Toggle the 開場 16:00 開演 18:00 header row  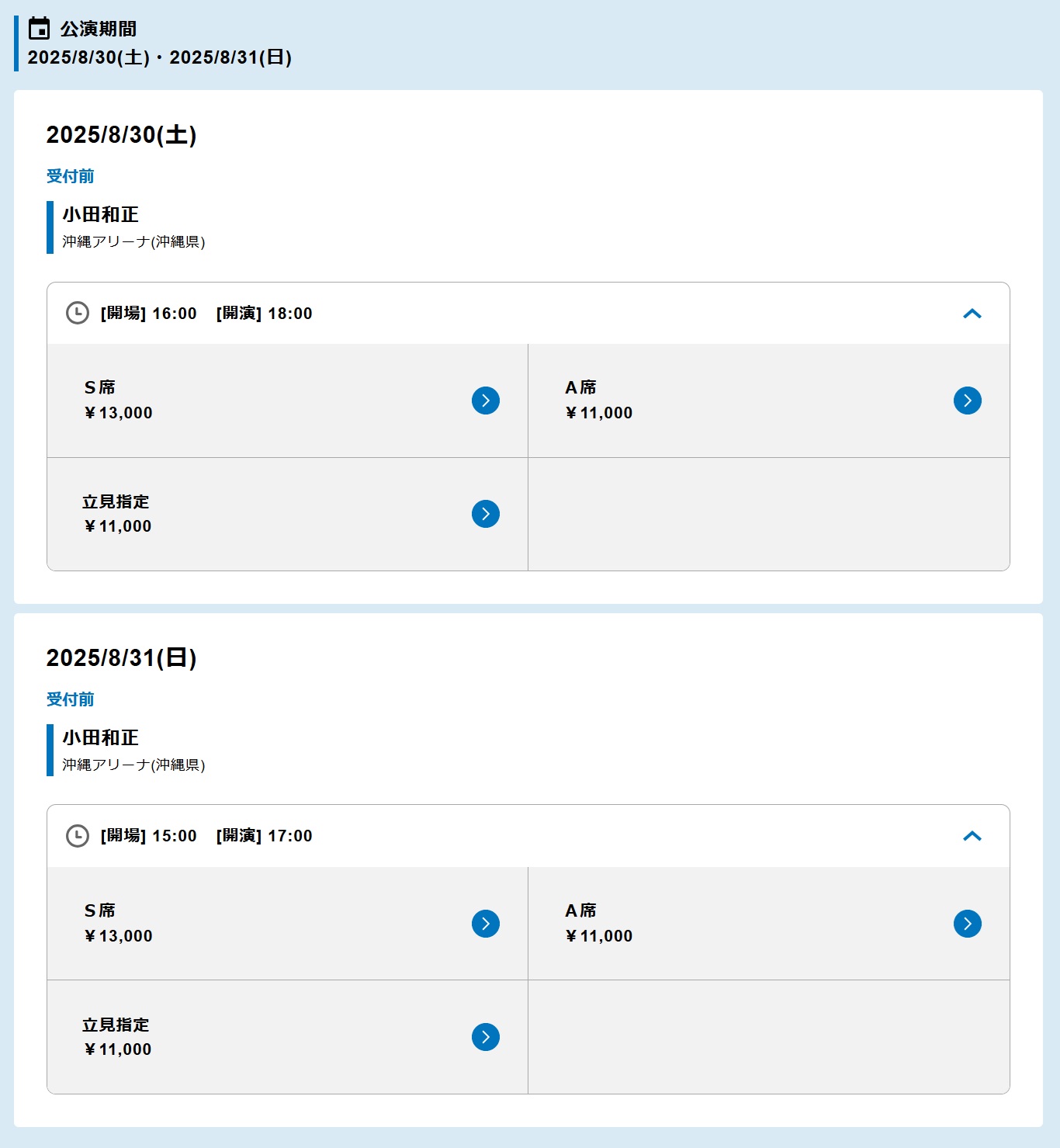click(528, 314)
